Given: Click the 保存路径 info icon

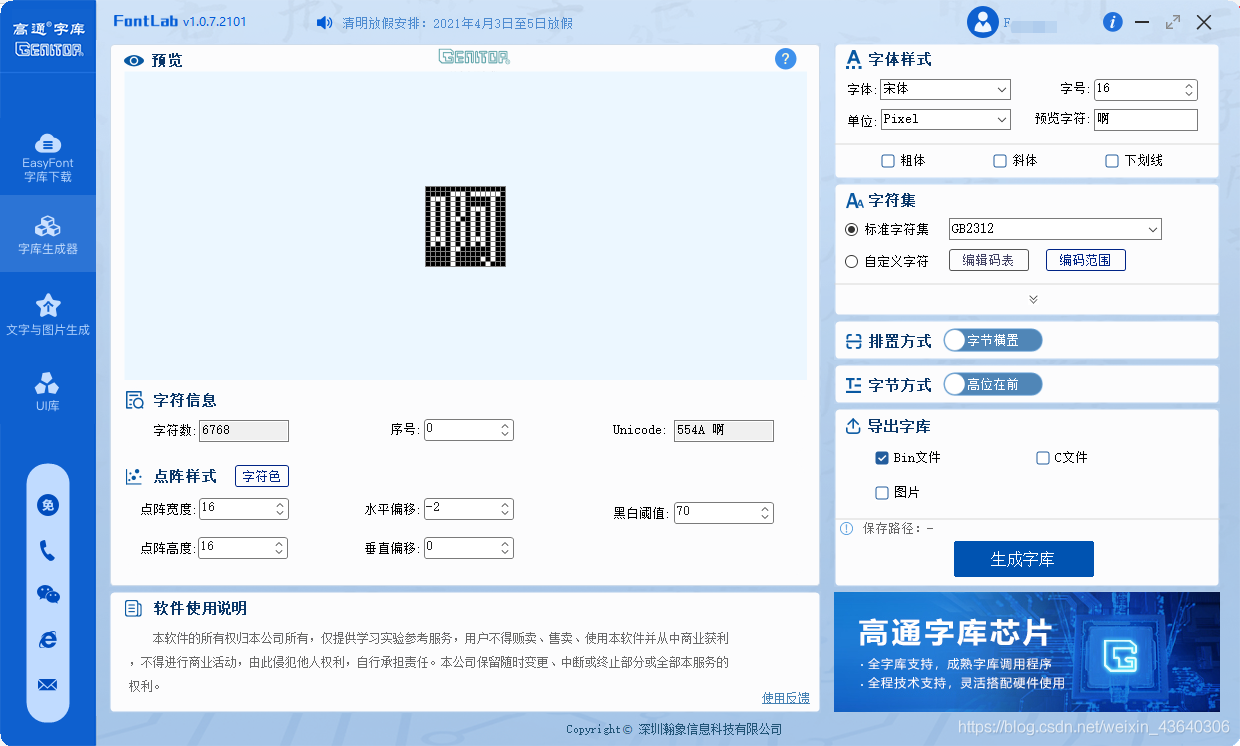Looking at the screenshot, I should (847, 528).
